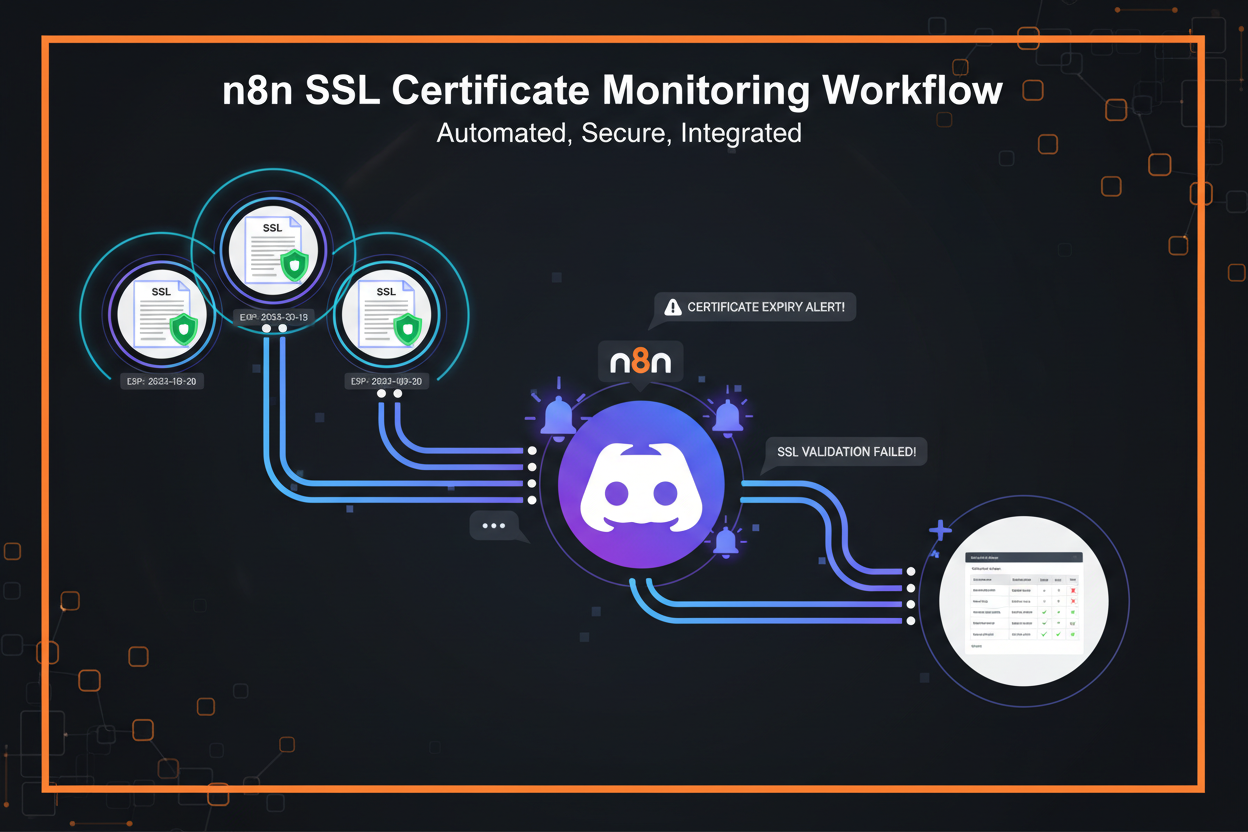This screenshot has width=1248, height=832.
Task: Click the Automated, Secure, Integrated subtitle
Action: point(619,132)
